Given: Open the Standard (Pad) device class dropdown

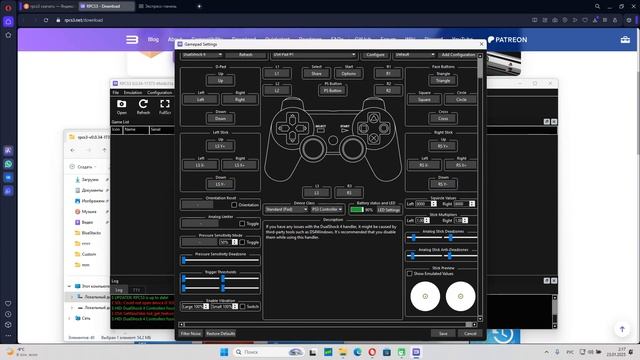Looking at the screenshot, I should coord(286,209).
